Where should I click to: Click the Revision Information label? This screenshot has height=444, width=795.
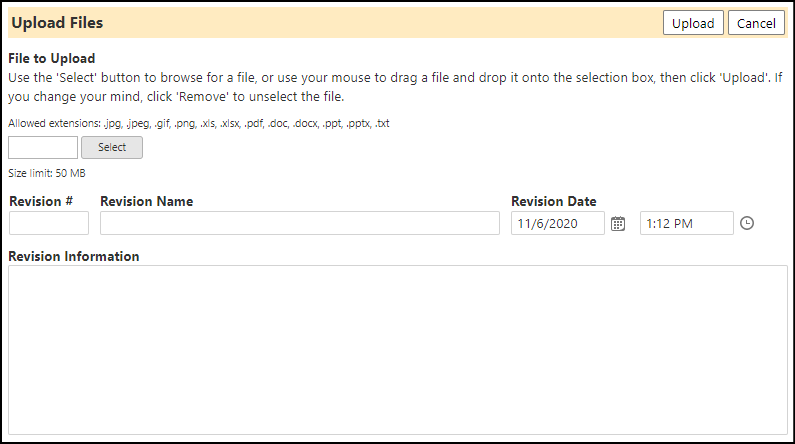(x=74, y=256)
